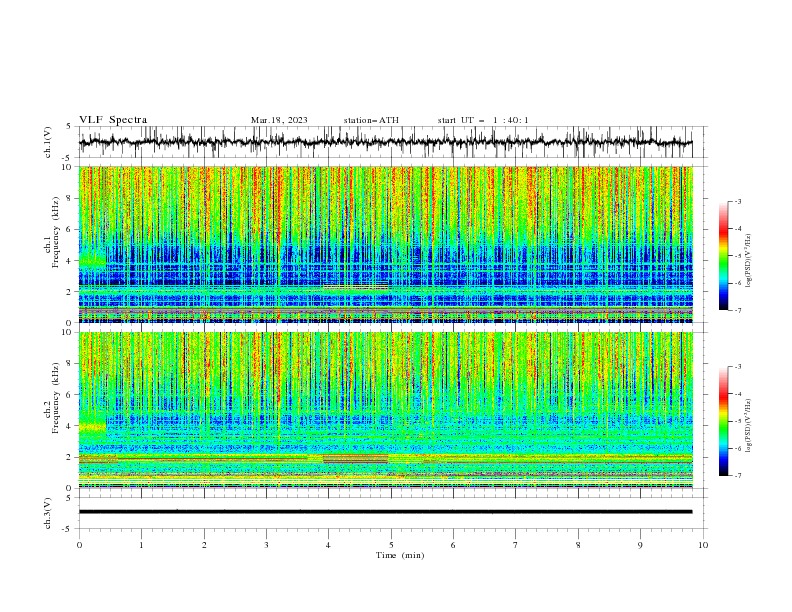This screenshot has width=792, height=612.
Task: Click the green 4 kHz emission patch in ch.1 spectrogram
Action: (92, 260)
